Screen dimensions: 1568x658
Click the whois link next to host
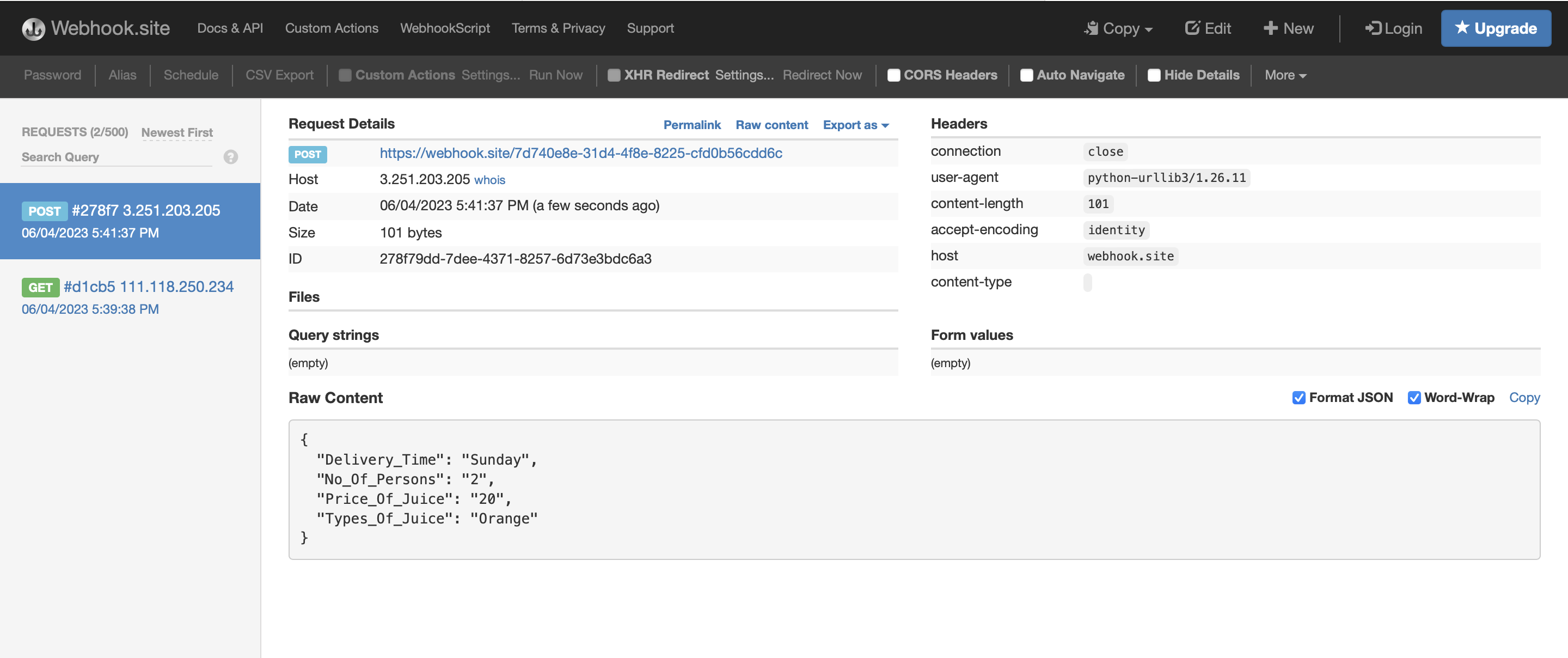489,180
